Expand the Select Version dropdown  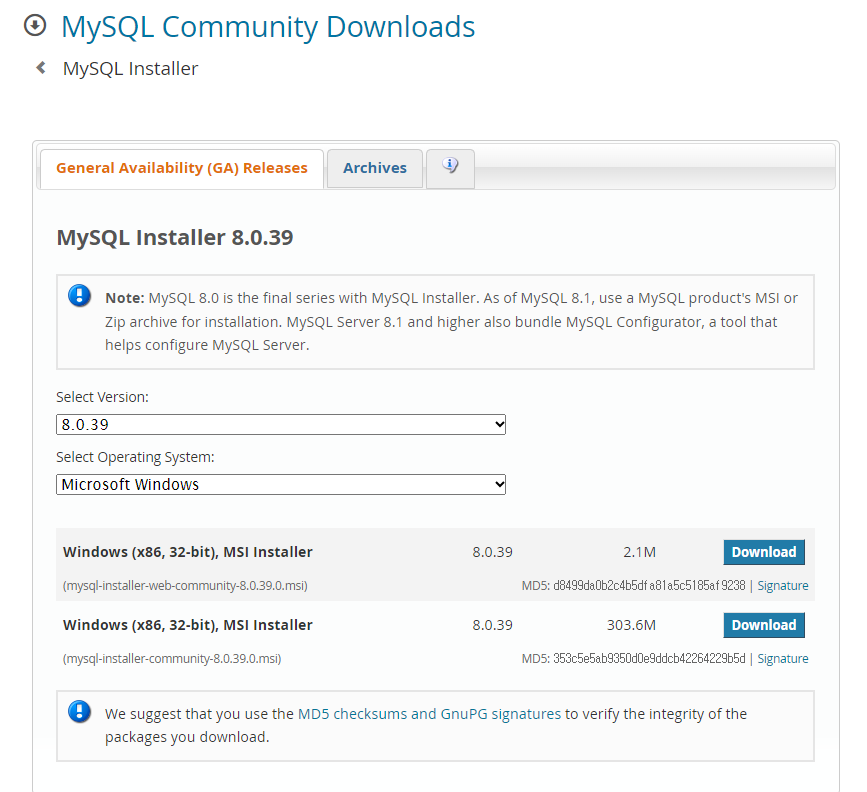[x=281, y=424]
